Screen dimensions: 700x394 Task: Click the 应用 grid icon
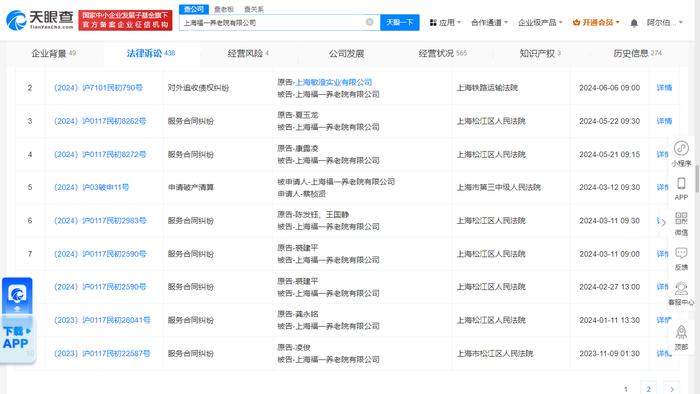[433, 22]
